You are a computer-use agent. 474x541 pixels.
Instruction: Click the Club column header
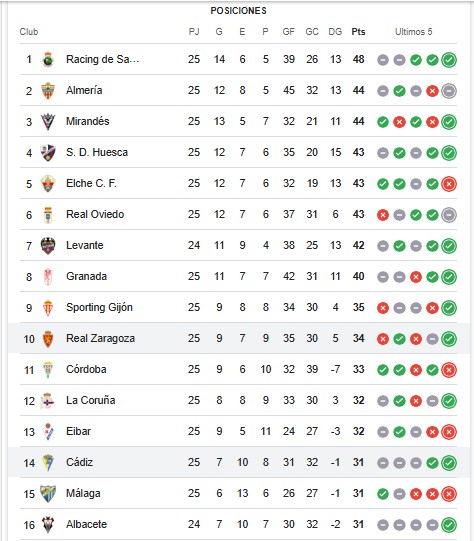tap(29, 32)
